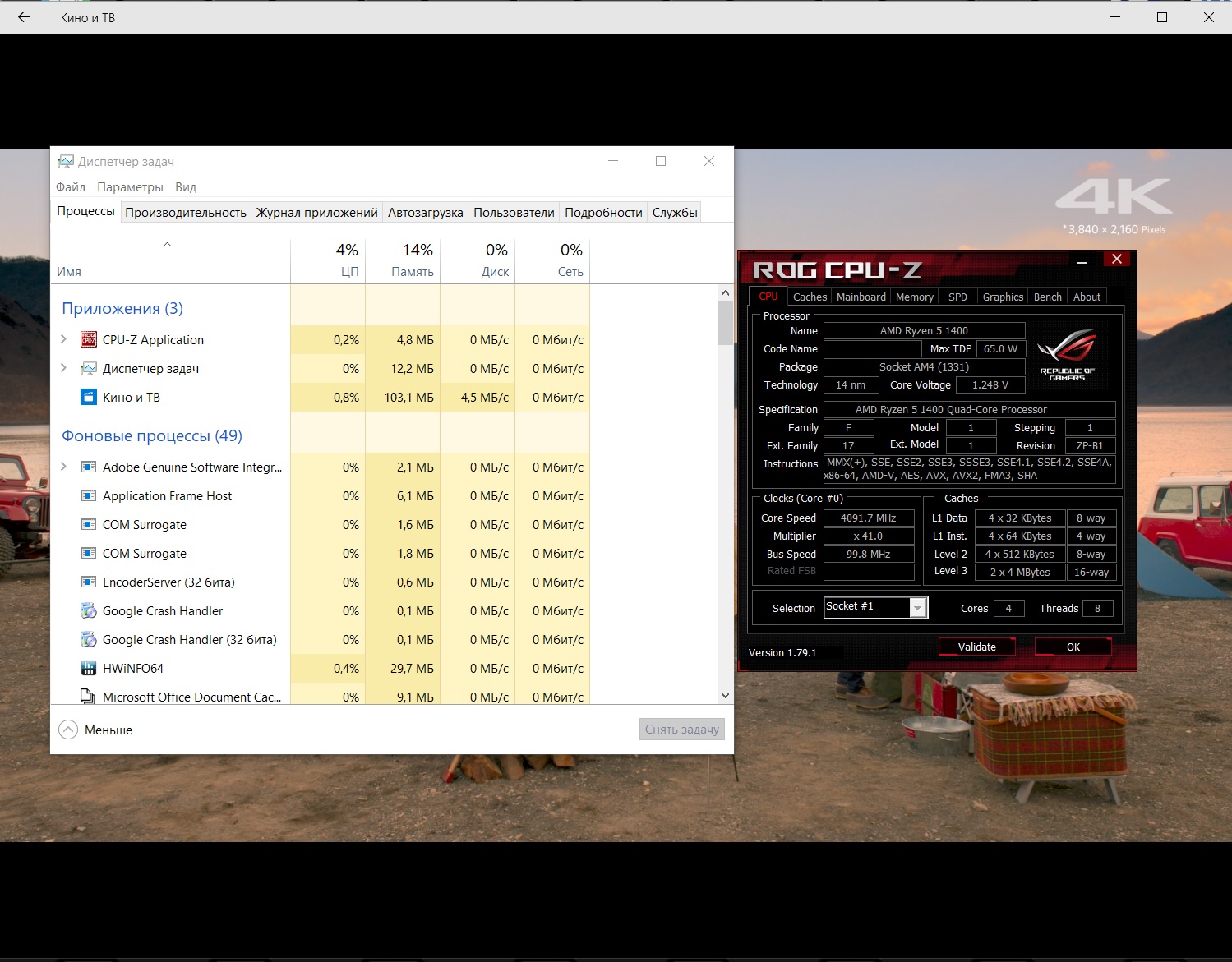Click the Adobe Genuine Software Integrity icon
This screenshot has width=1232, height=962.
[x=89, y=467]
